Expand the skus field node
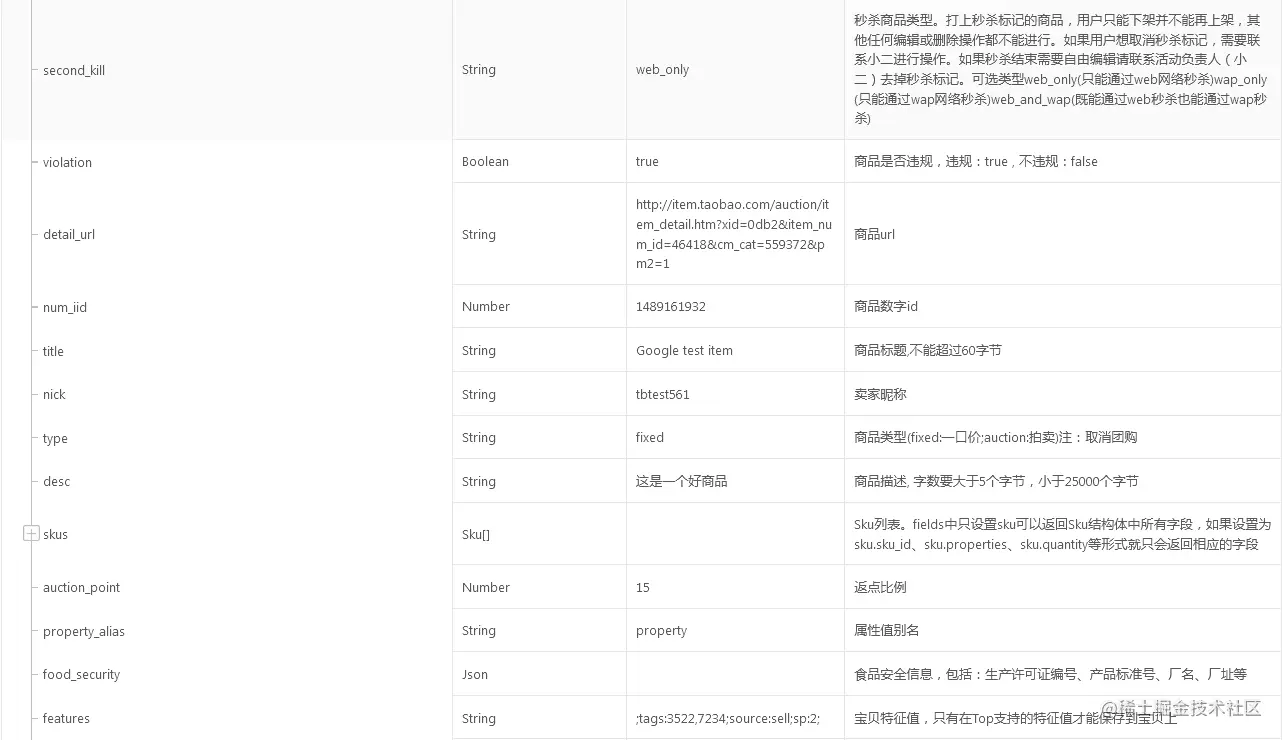1283x740 pixels. [x=30, y=533]
